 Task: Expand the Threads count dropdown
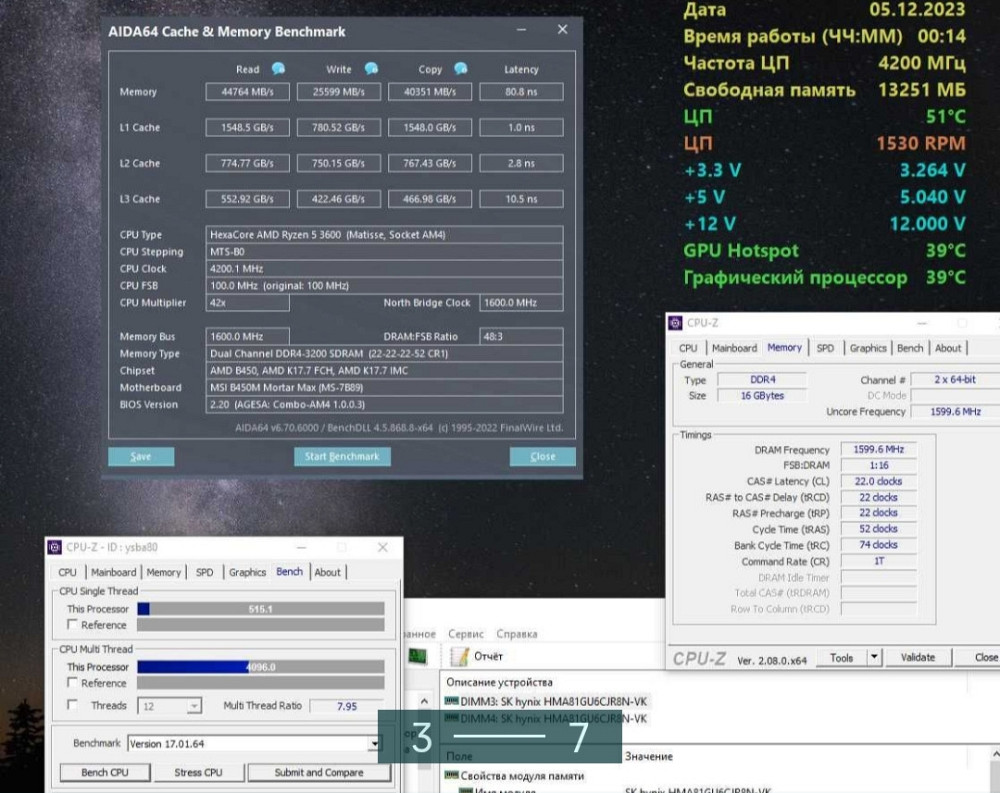(193, 706)
